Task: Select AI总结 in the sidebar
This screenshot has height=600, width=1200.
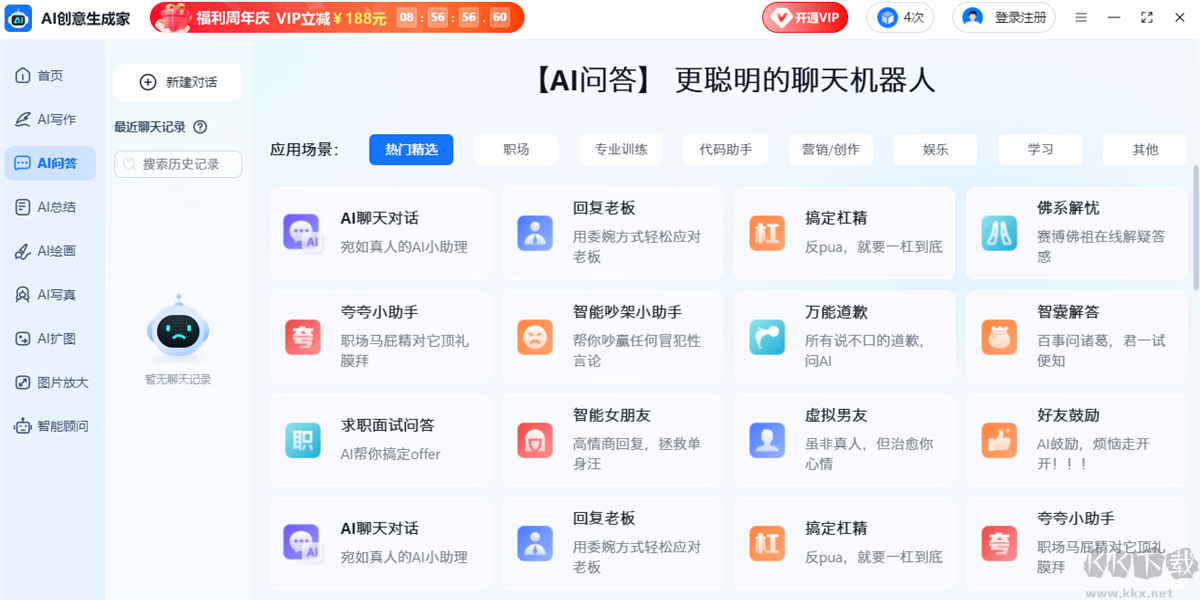Action: [50, 207]
